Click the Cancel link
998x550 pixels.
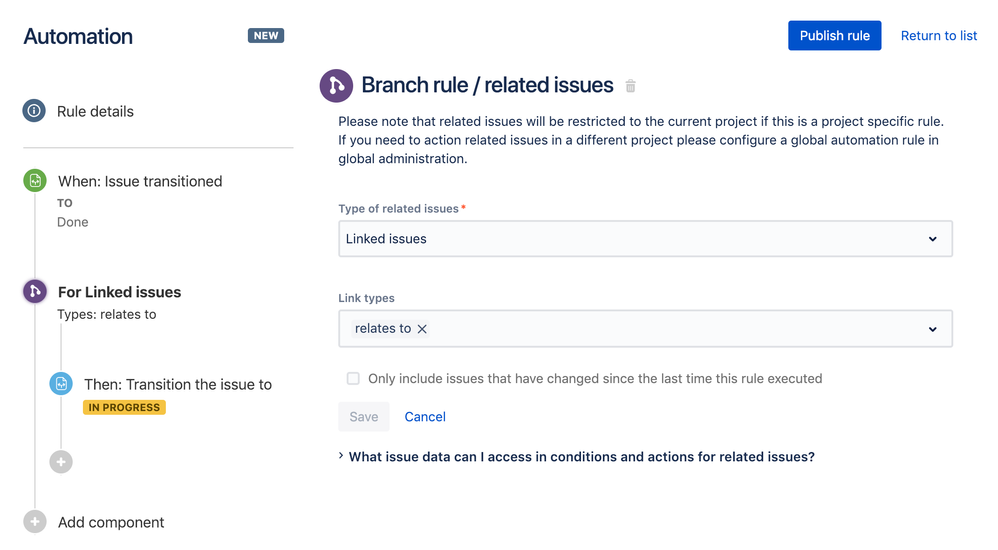[425, 417]
